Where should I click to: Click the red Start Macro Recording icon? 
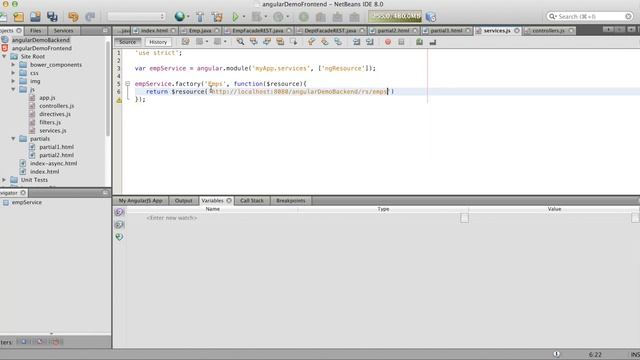(x=388, y=42)
